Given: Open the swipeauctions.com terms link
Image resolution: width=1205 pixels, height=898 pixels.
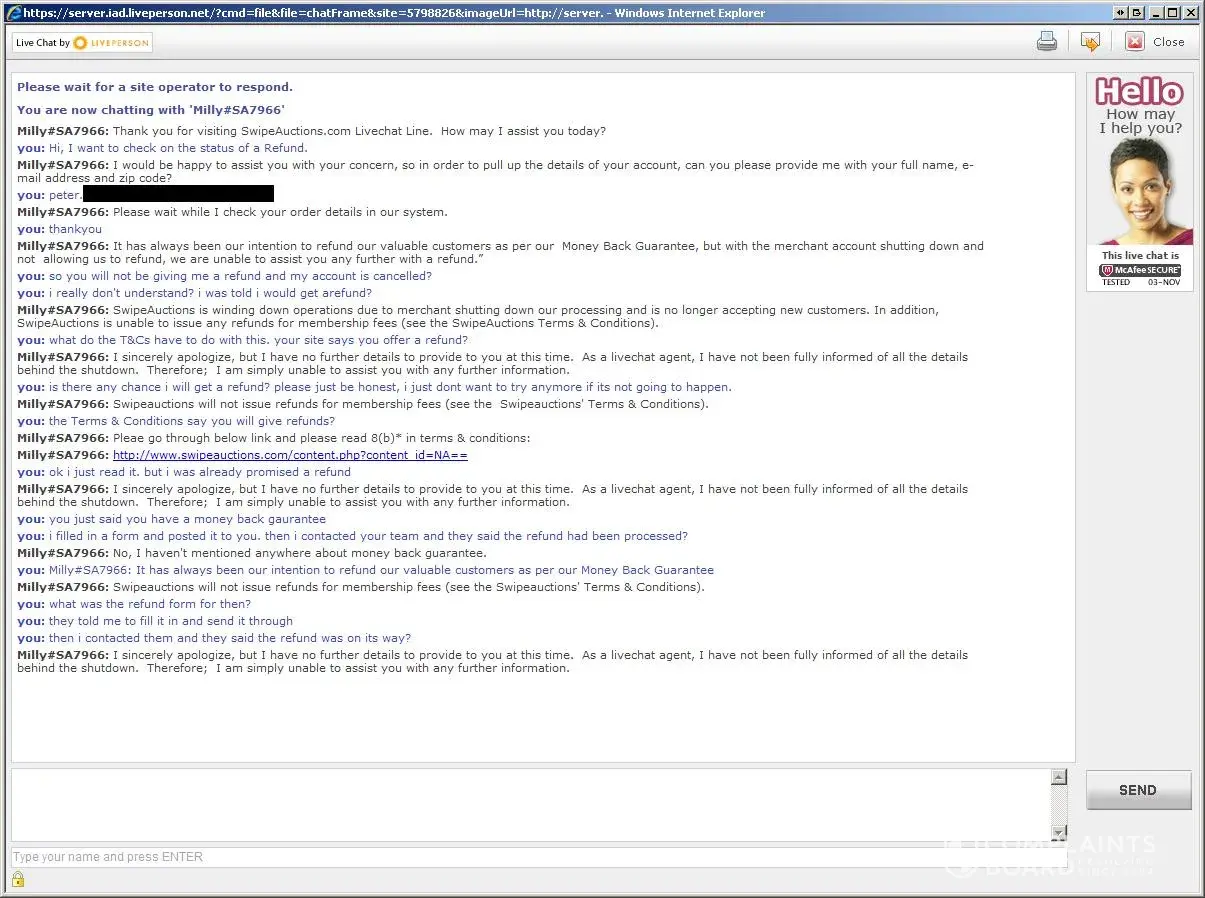Looking at the screenshot, I should pos(290,455).
